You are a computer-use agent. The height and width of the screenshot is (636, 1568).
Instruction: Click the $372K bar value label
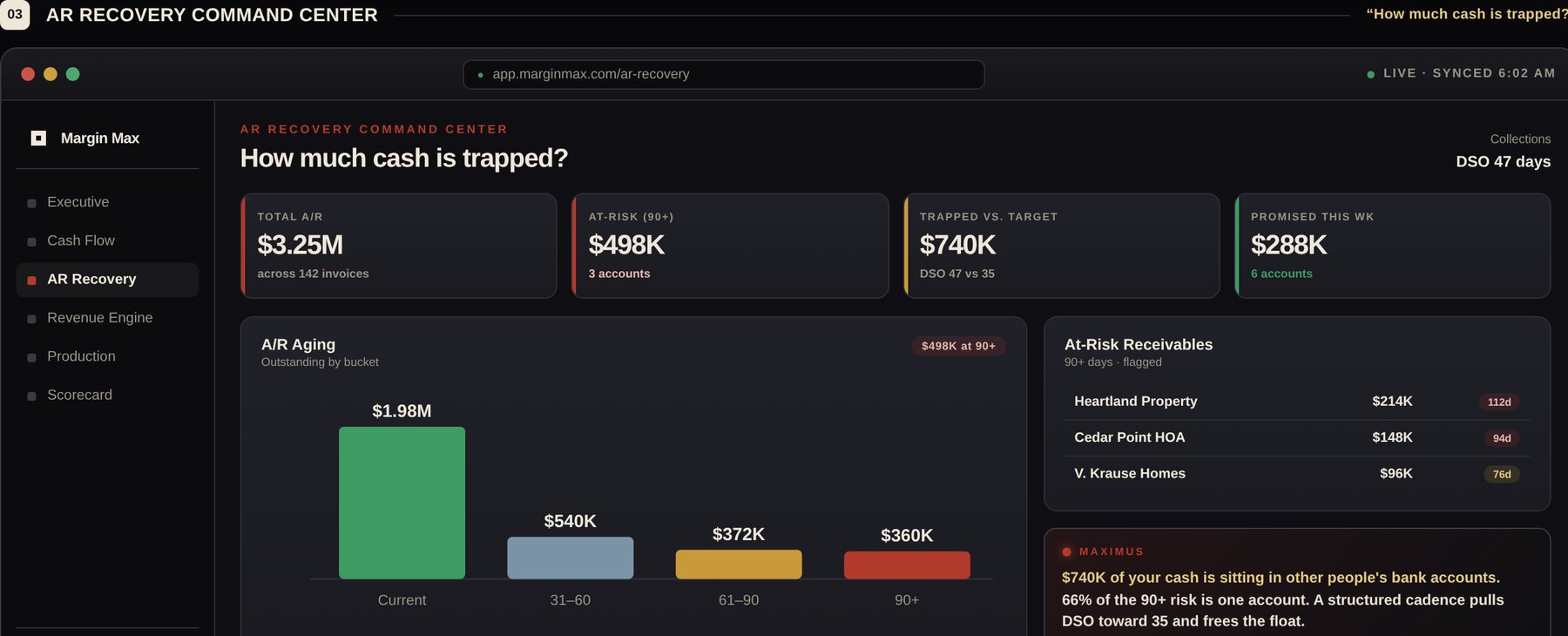pos(739,534)
